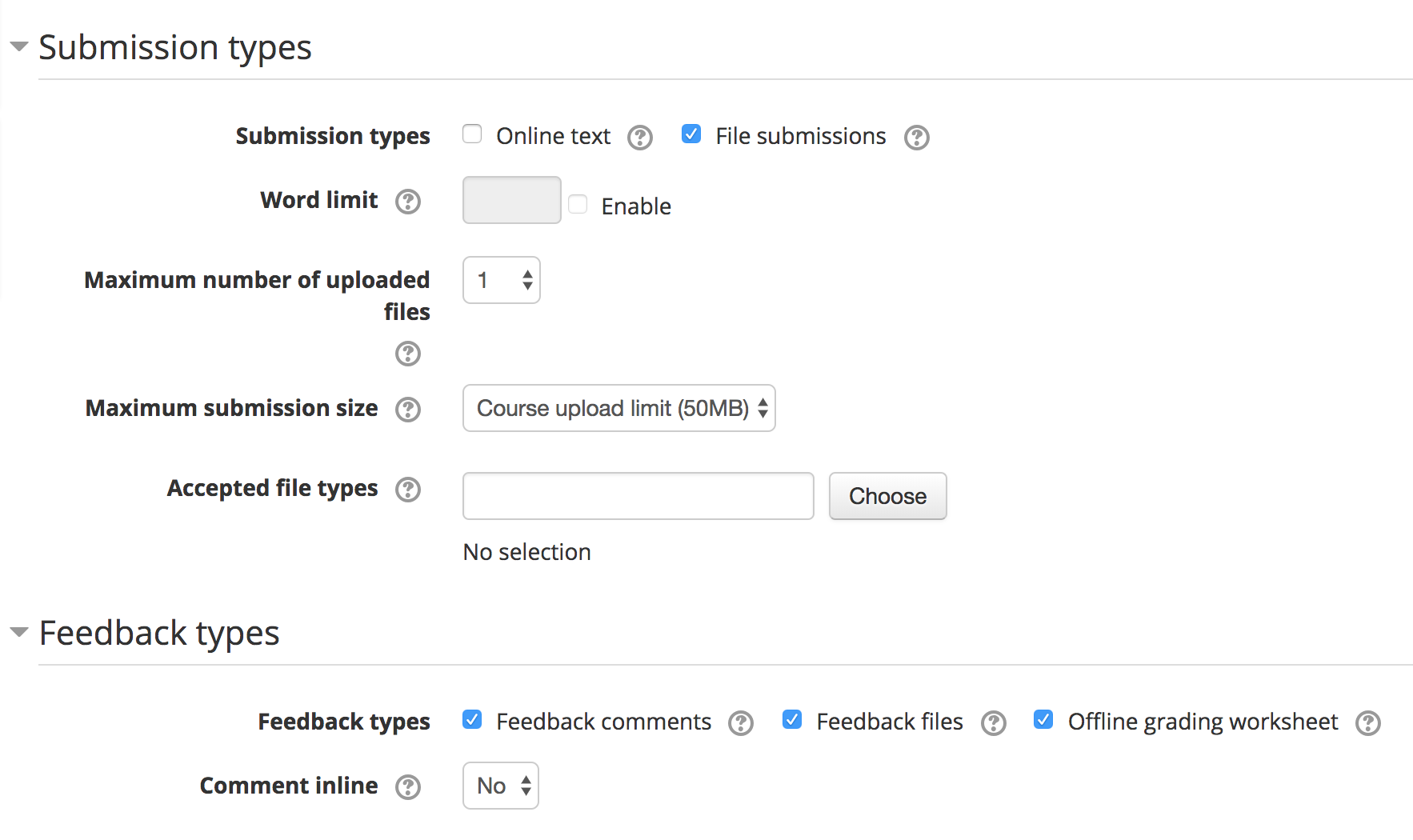This screenshot has width=1413, height=840.
Task: Click the 'Comment inline' label
Action: [x=289, y=786]
